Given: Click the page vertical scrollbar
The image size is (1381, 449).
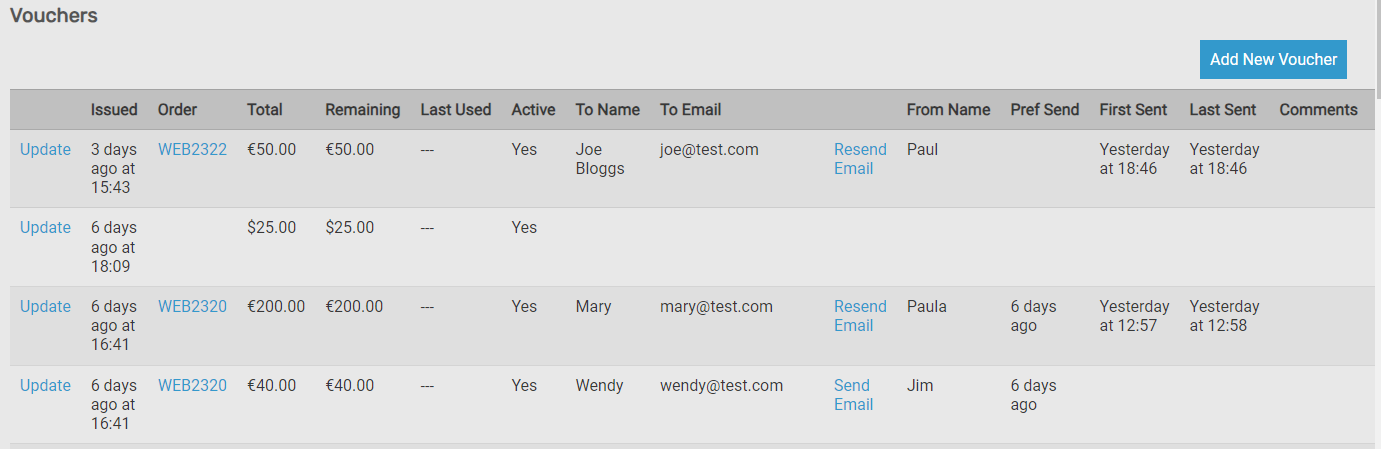Looking at the screenshot, I should pyautogui.click(x=1377, y=225).
